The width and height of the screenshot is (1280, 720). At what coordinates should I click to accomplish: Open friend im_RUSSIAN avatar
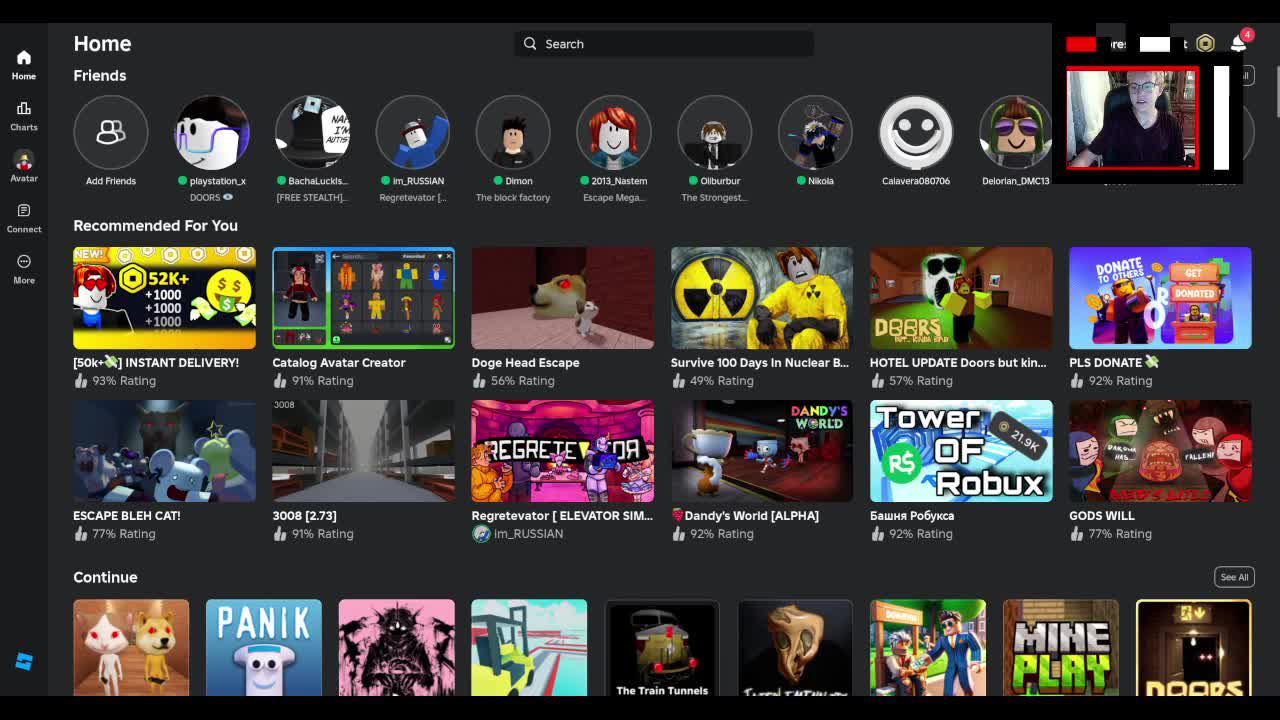[x=413, y=132]
